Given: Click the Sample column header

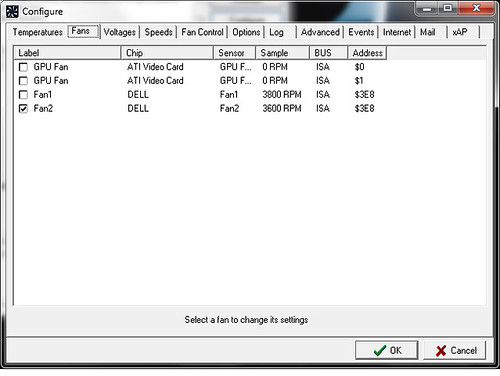Looking at the screenshot, I should tap(282, 53).
